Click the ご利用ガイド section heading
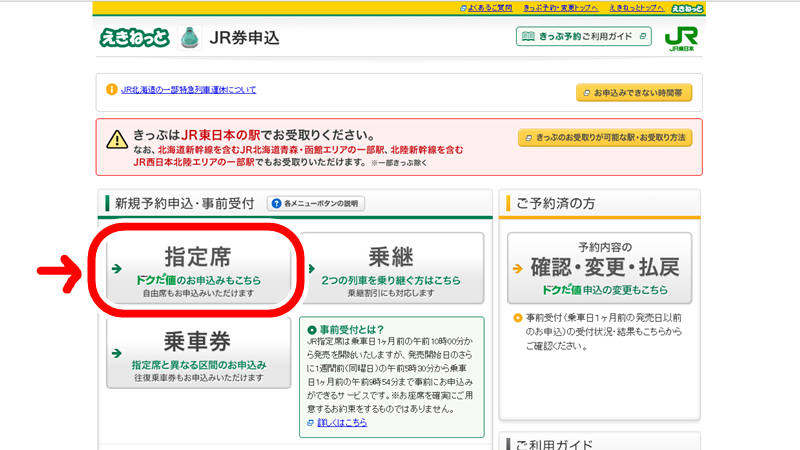 (554, 444)
